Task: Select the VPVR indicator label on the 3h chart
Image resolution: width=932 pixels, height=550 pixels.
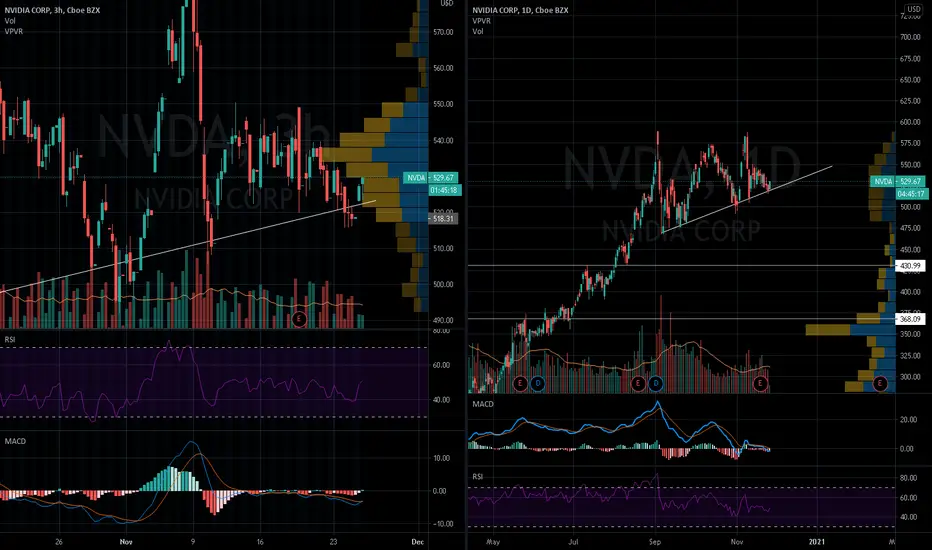Action: point(13,31)
